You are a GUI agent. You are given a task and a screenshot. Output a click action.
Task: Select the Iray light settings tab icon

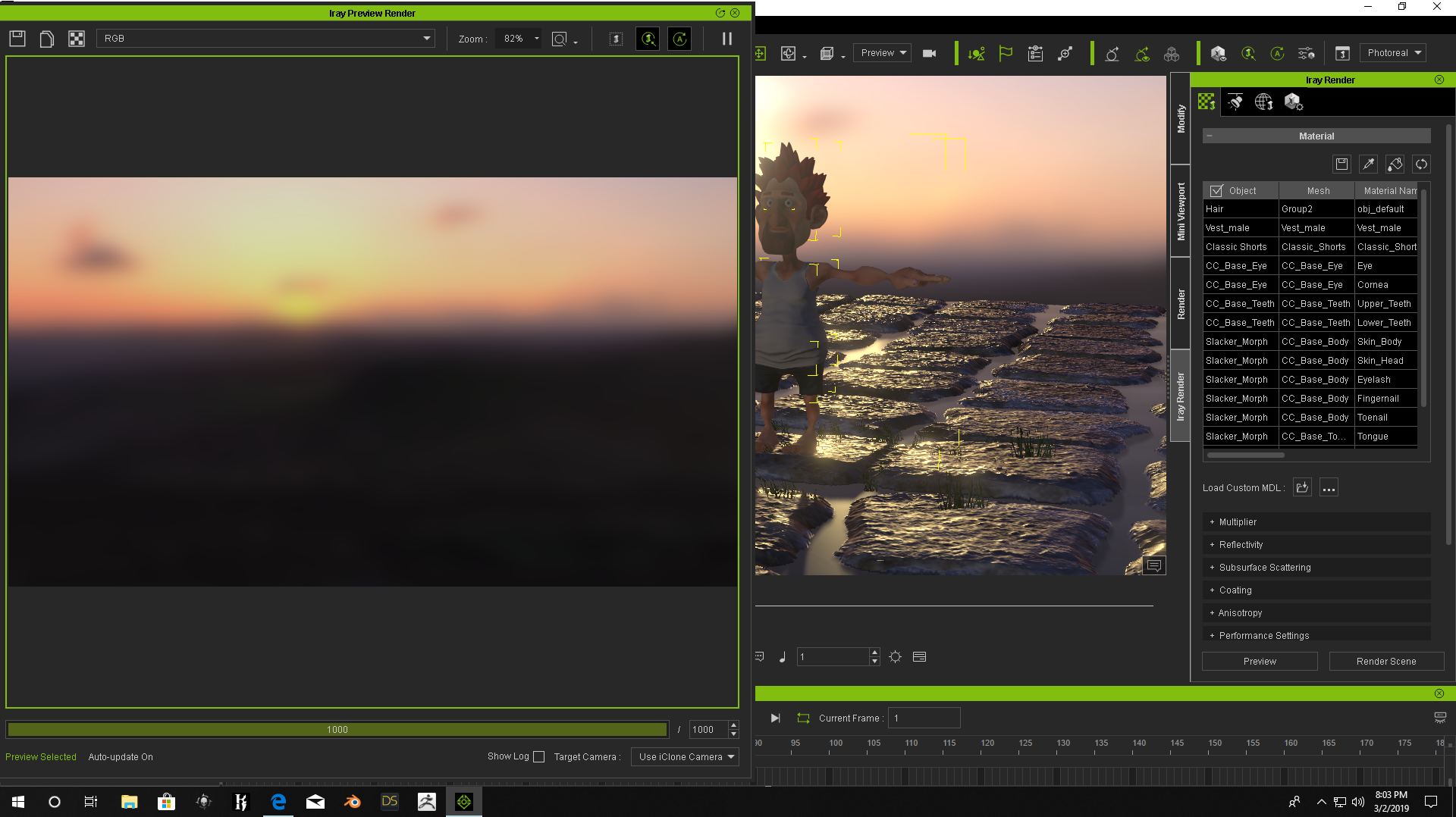pyautogui.click(x=1235, y=102)
